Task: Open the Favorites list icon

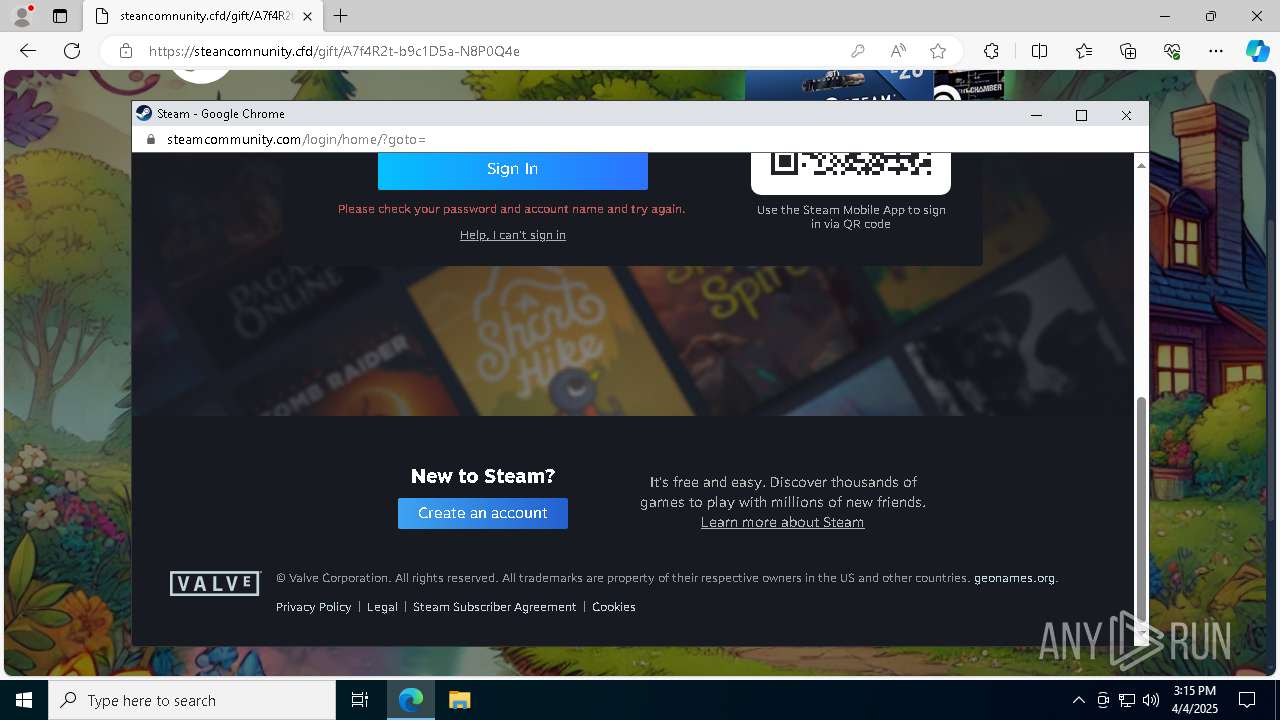Action: tap(1084, 51)
